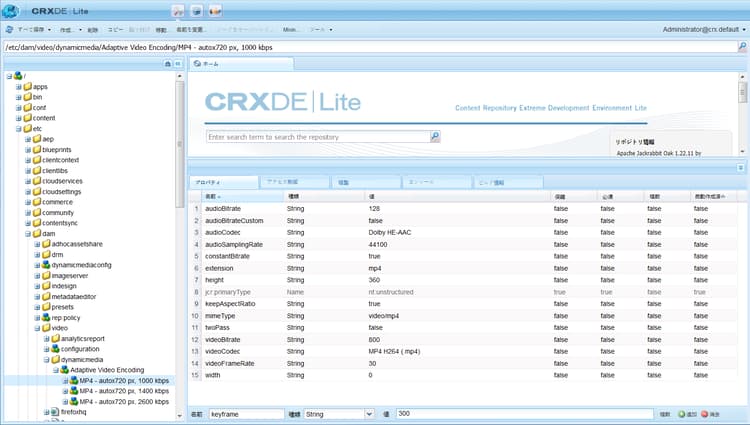The image size is (750, 425).
Task: Click the dam folder icon
Action: coord(37,234)
